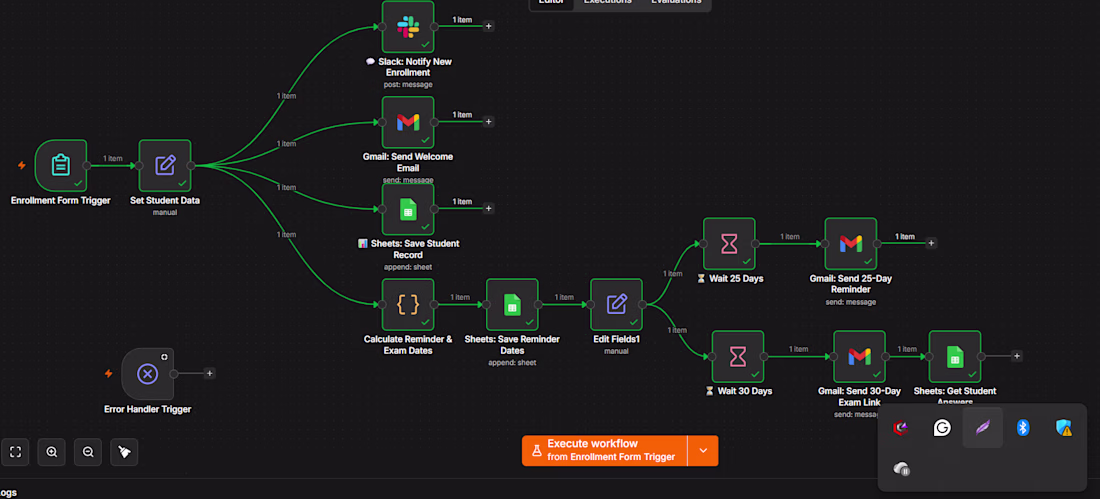Screen dimensions: 1100x499
Task: Select the Sheets Save Student Record node
Action: coord(408,209)
